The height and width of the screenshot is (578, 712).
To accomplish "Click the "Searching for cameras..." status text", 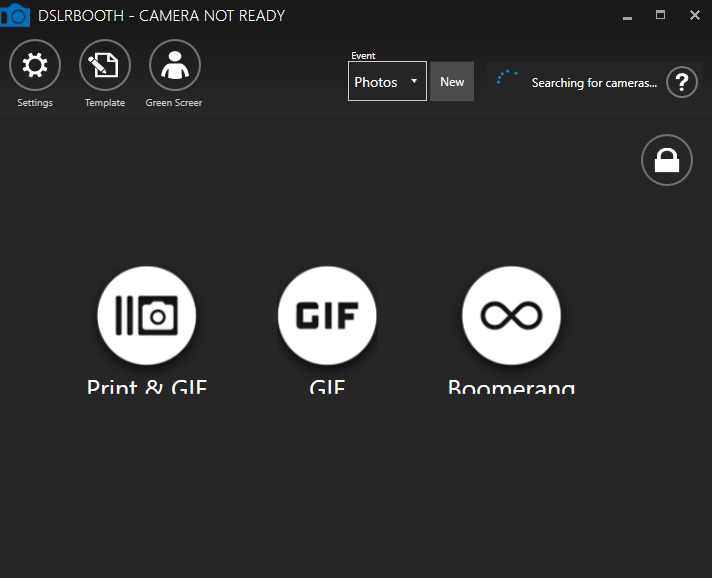I will tap(594, 83).
